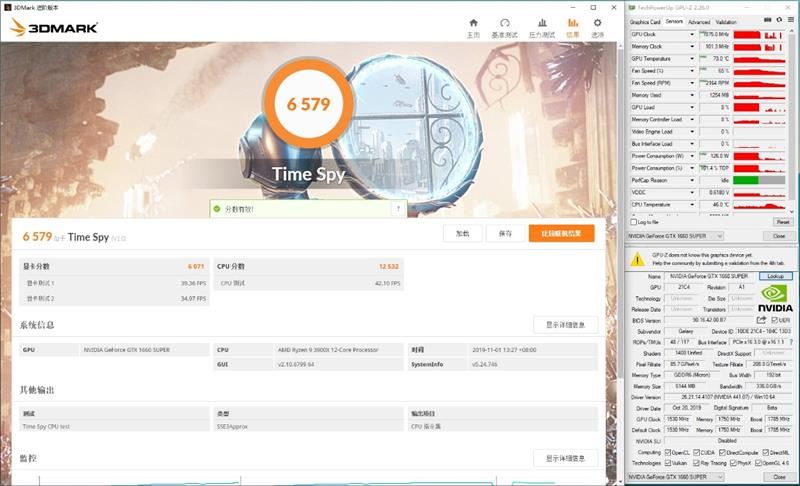Click the Lookup button
Image resolution: width=800 pixels, height=486 pixels.
tap(776, 276)
